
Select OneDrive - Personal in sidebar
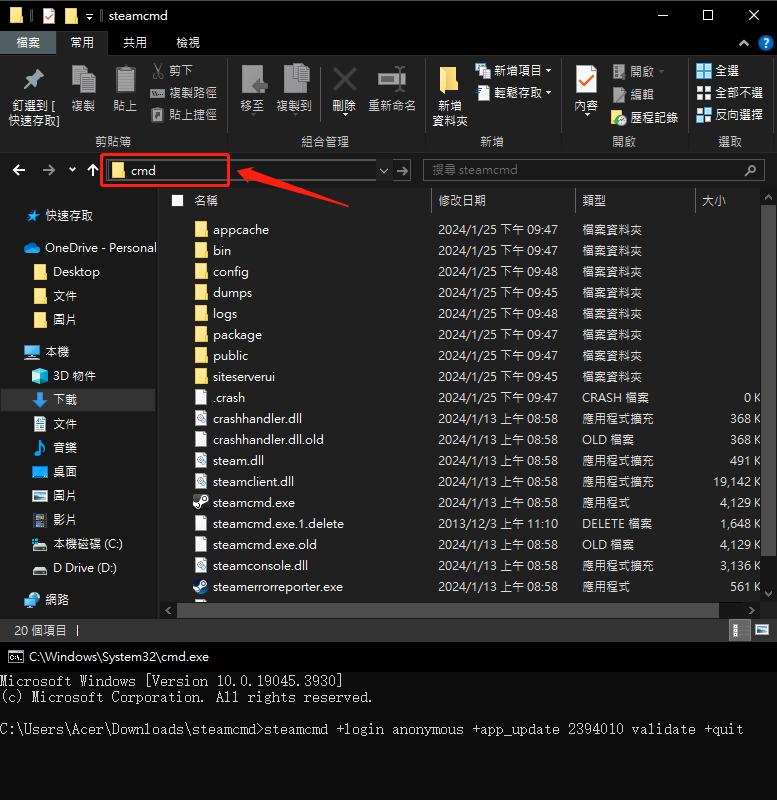coord(90,248)
